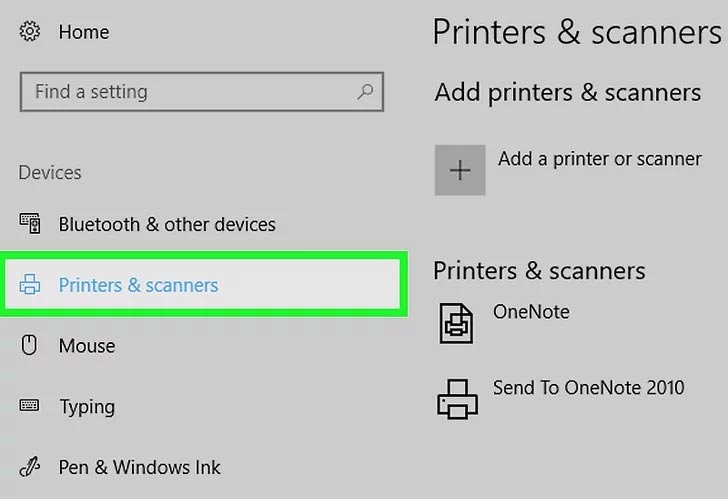The height and width of the screenshot is (499, 728).
Task: Click the pen icon in sidebar
Action: [x=30, y=467]
